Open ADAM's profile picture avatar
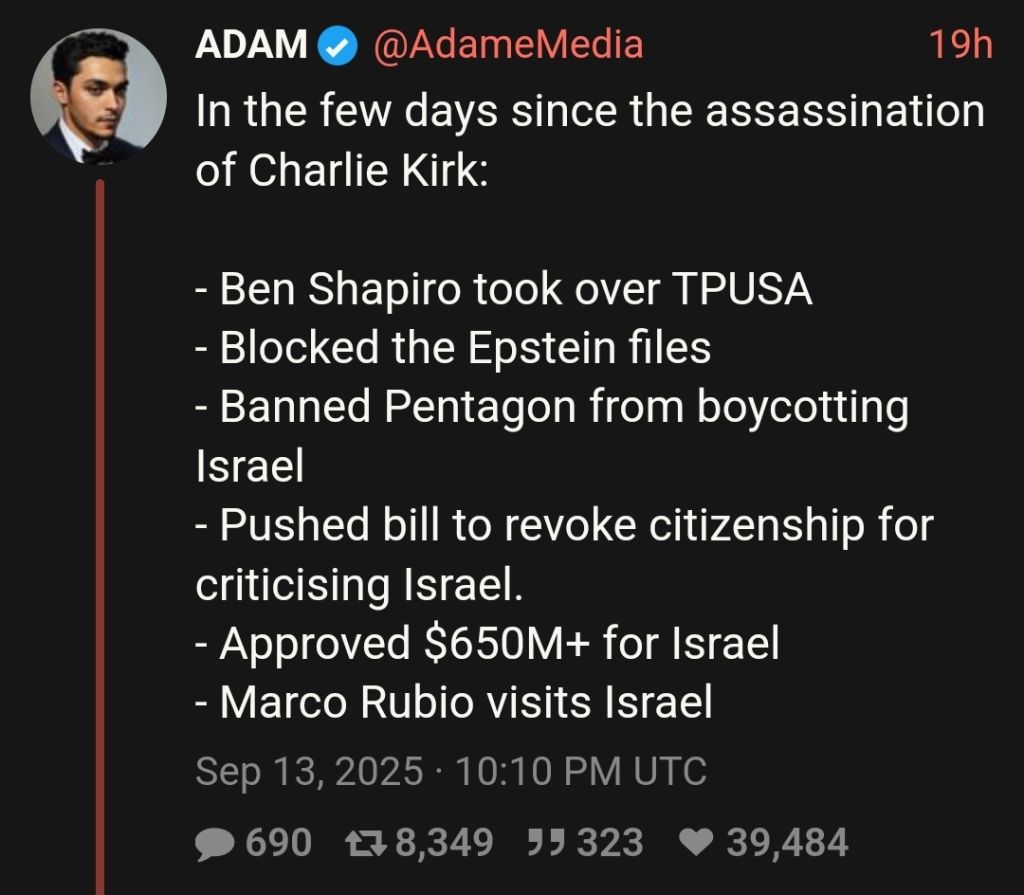This screenshot has height=895, width=1024. click(x=98, y=96)
